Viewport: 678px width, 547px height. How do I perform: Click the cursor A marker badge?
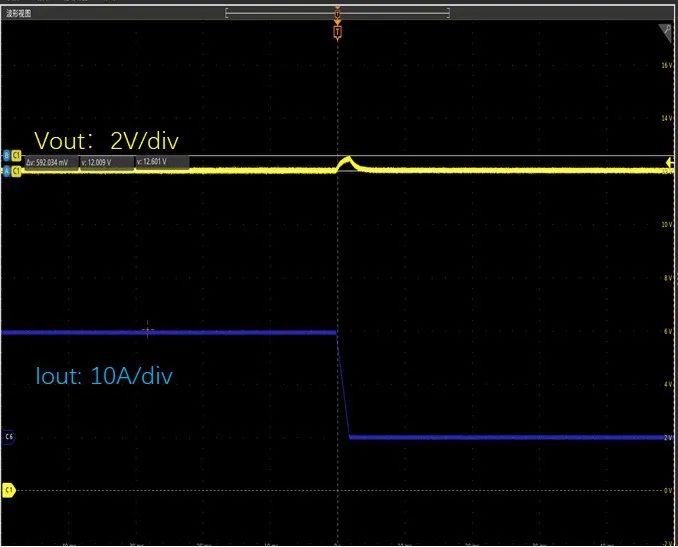(7, 172)
